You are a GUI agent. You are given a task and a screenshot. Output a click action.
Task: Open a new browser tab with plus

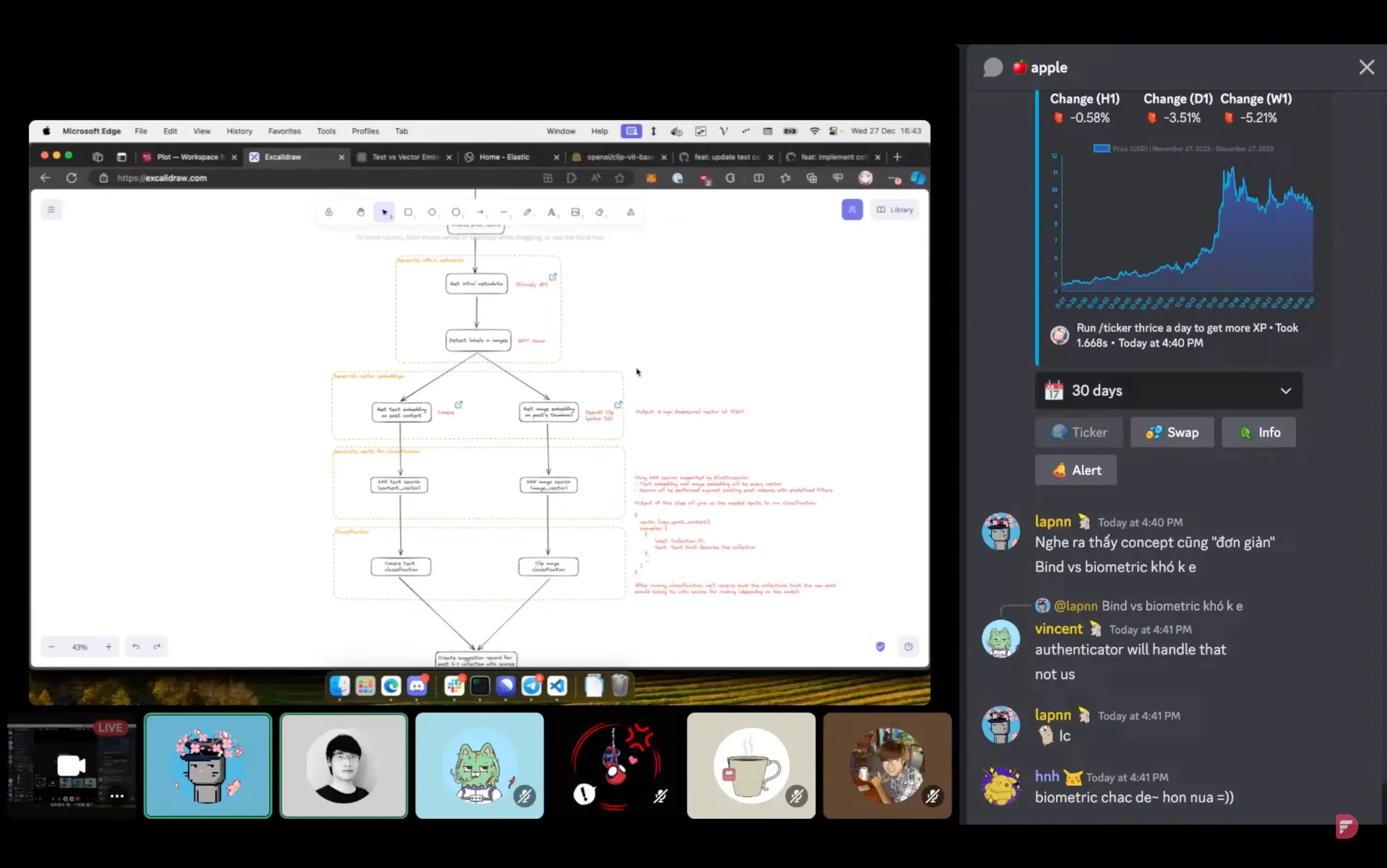point(897,157)
